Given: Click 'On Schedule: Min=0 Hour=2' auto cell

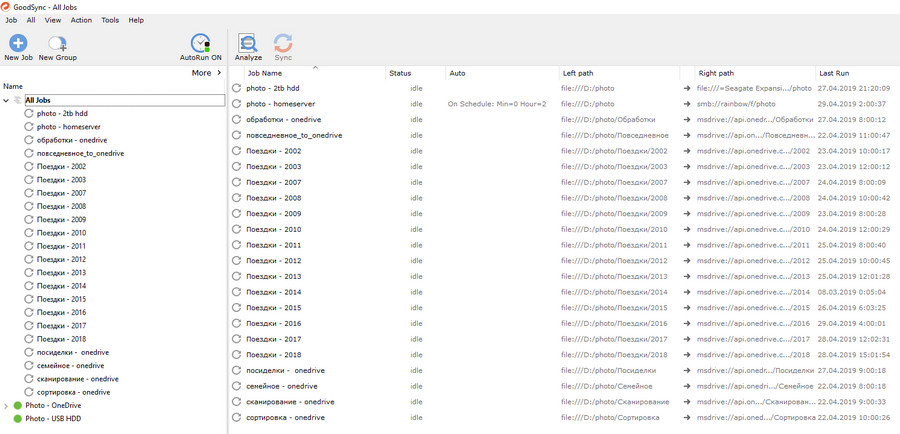Looking at the screenshot, I should pyautogui.click(x=497, y=104).
